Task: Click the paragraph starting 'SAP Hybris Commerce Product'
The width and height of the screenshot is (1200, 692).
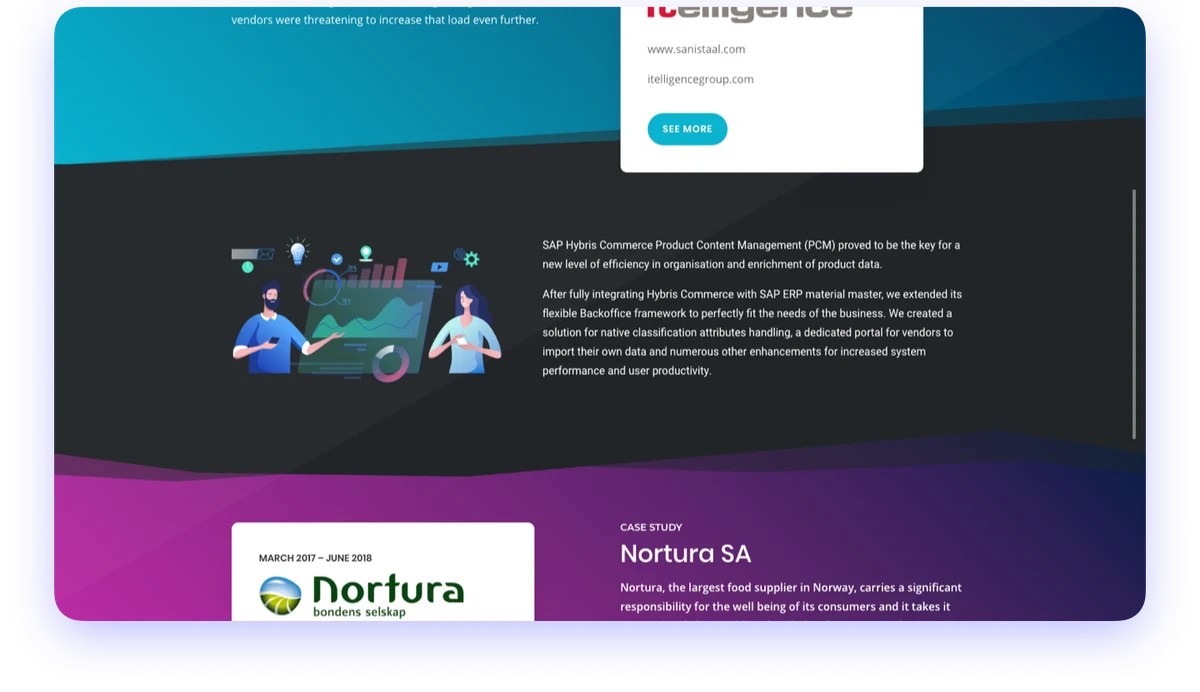Action: tap(751, 255)
